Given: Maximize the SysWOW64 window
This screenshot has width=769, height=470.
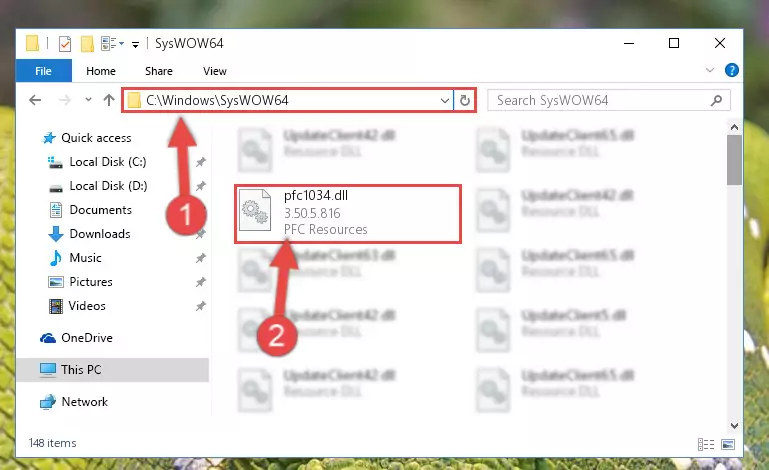Looking at the screenshot, I should coord(674,43).
